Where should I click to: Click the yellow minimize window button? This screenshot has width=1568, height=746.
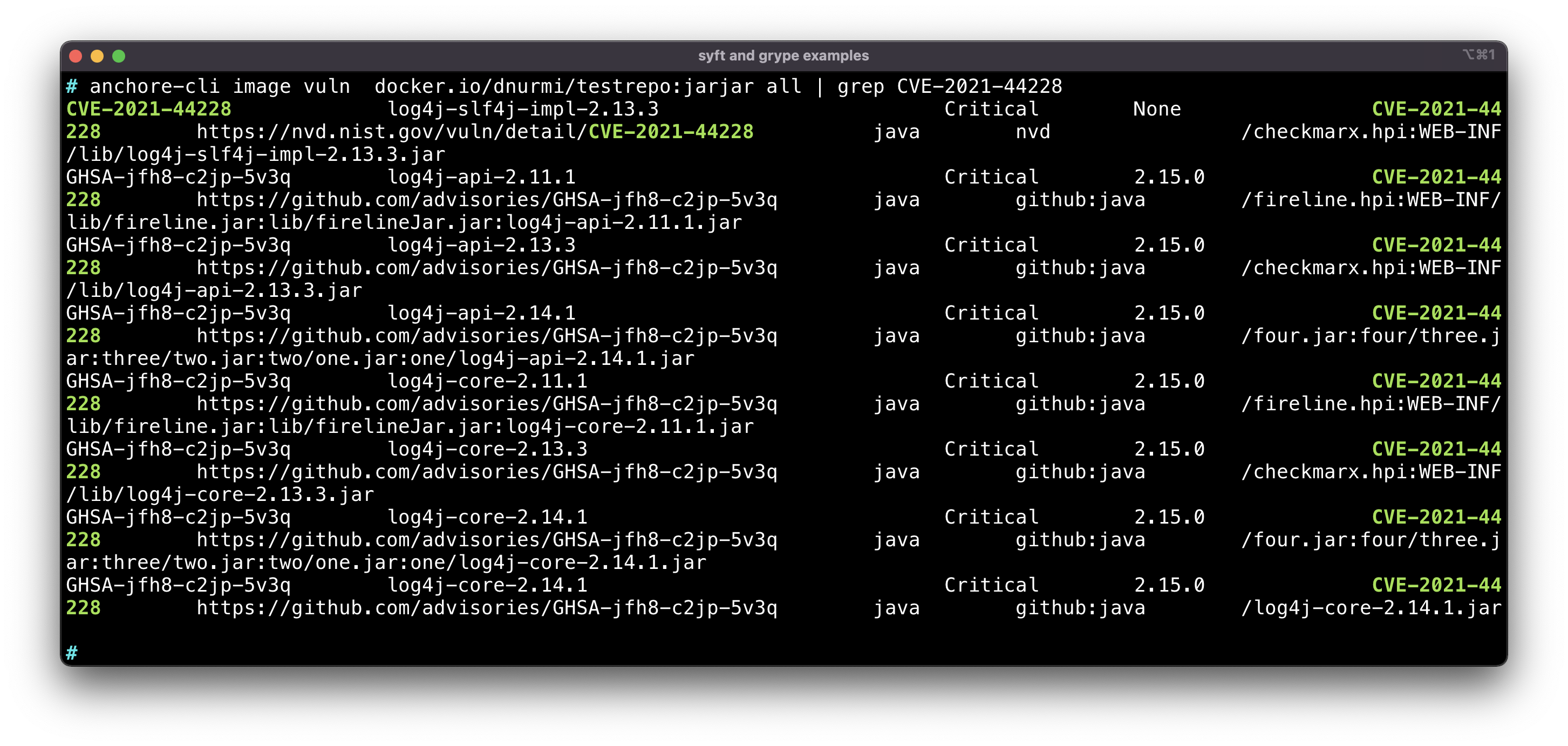click(x=97, y=56)
